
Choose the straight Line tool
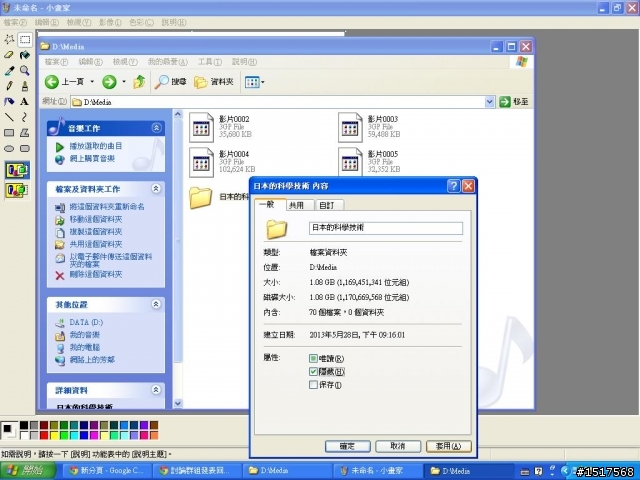(x=9, y=117)
